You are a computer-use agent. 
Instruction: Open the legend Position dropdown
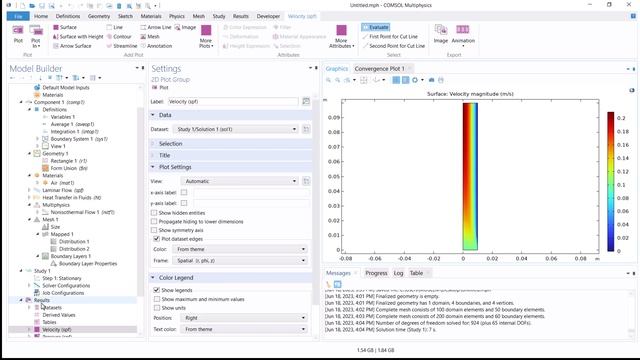click(x=244, y=318)
